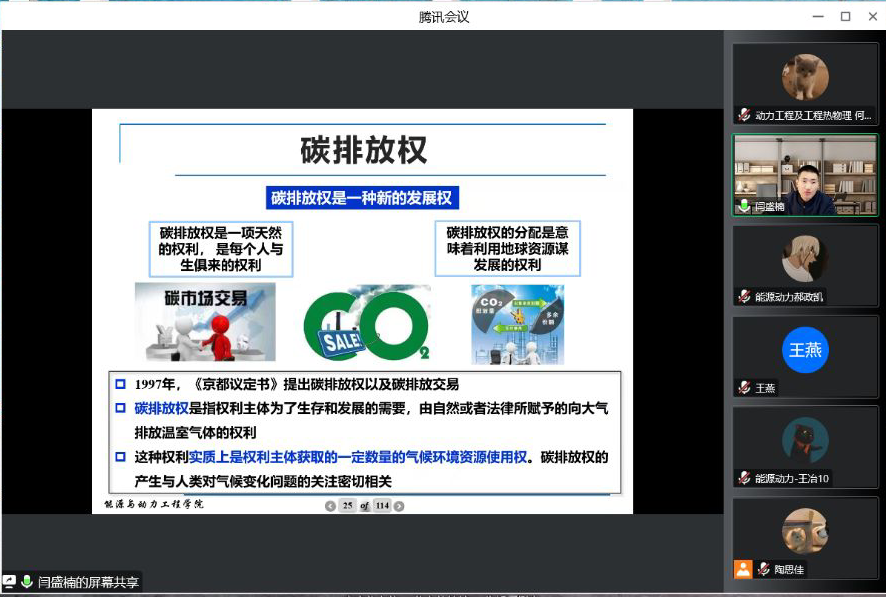This screenshot has width=886, height=597.
Task: Select the 王燕 blue circle avatar
Action: coord(805,350)
